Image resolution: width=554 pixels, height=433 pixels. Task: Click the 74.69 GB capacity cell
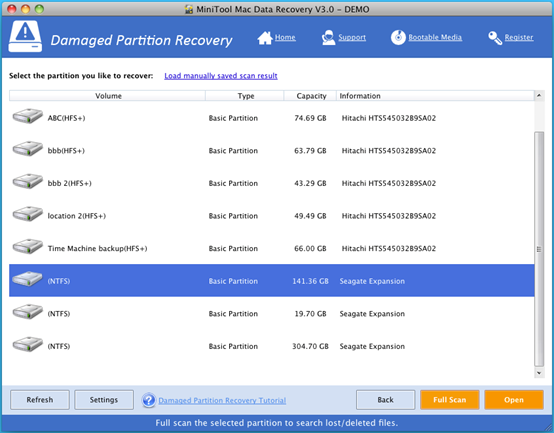point(310,118)
